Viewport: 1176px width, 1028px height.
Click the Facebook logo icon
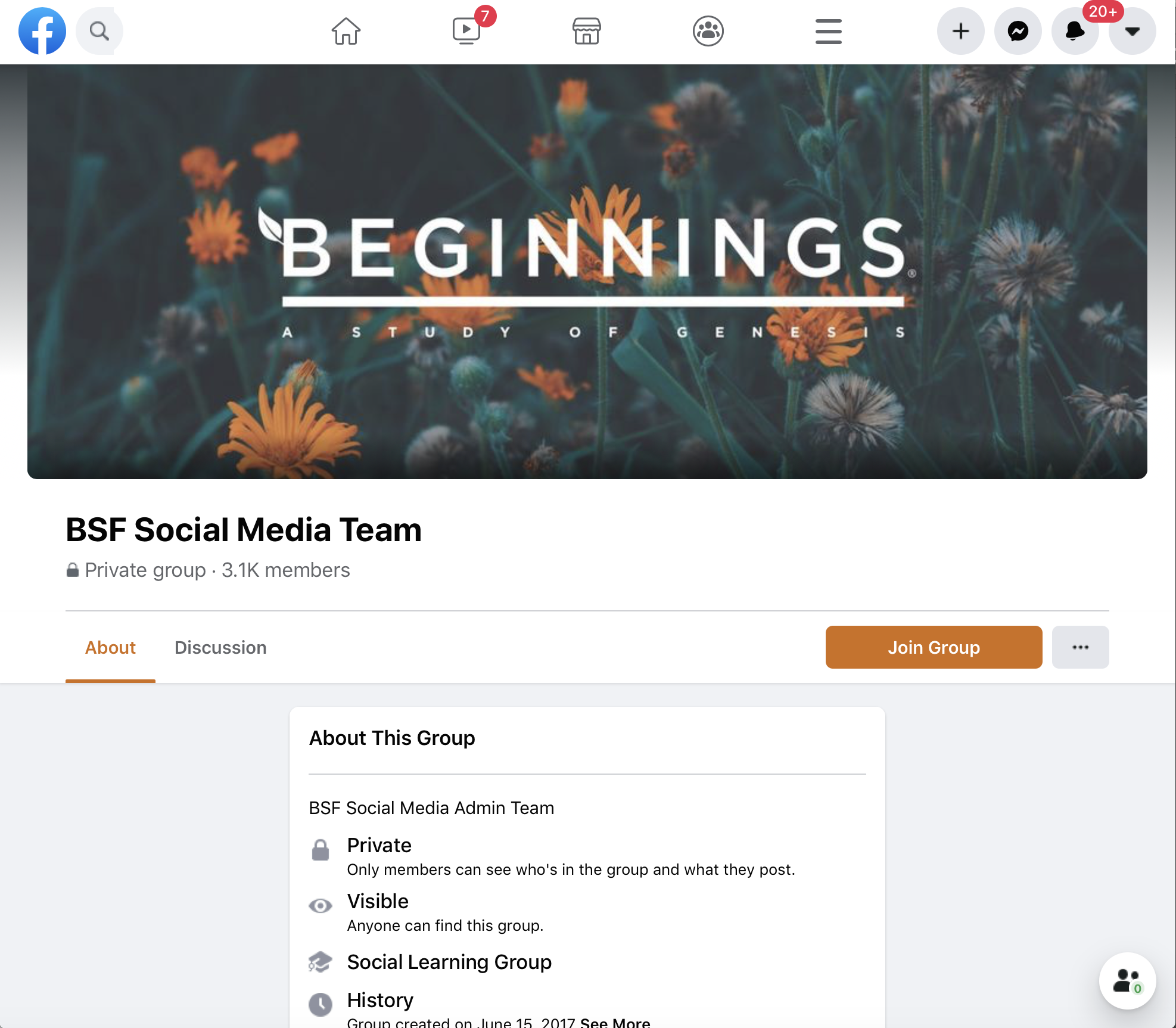(x=42, y=31)
